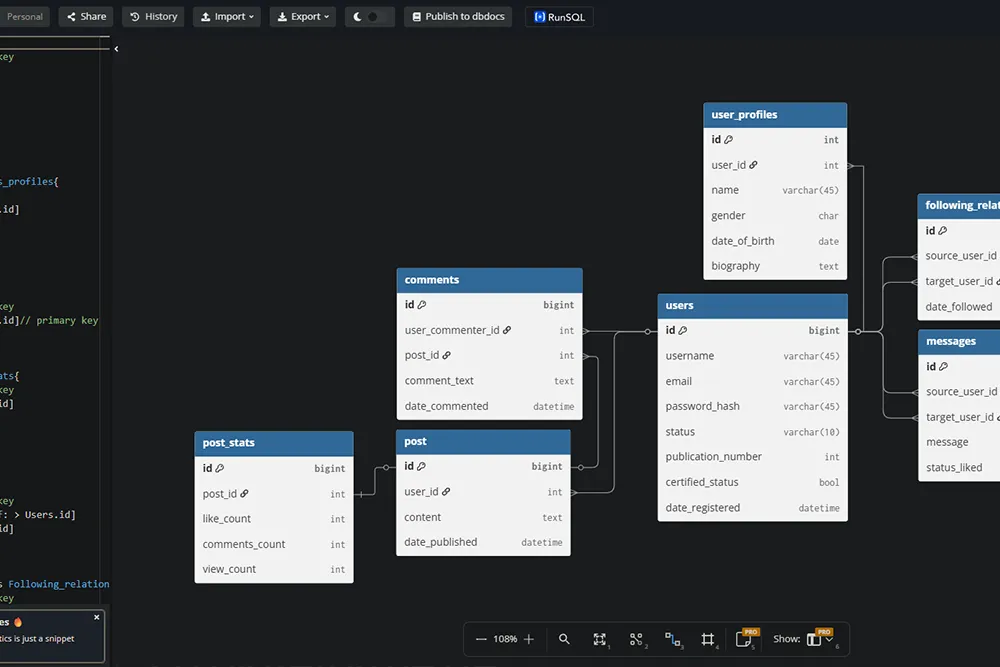
Task: Zoom out with the minus icon
Action: tap(481, 639)
